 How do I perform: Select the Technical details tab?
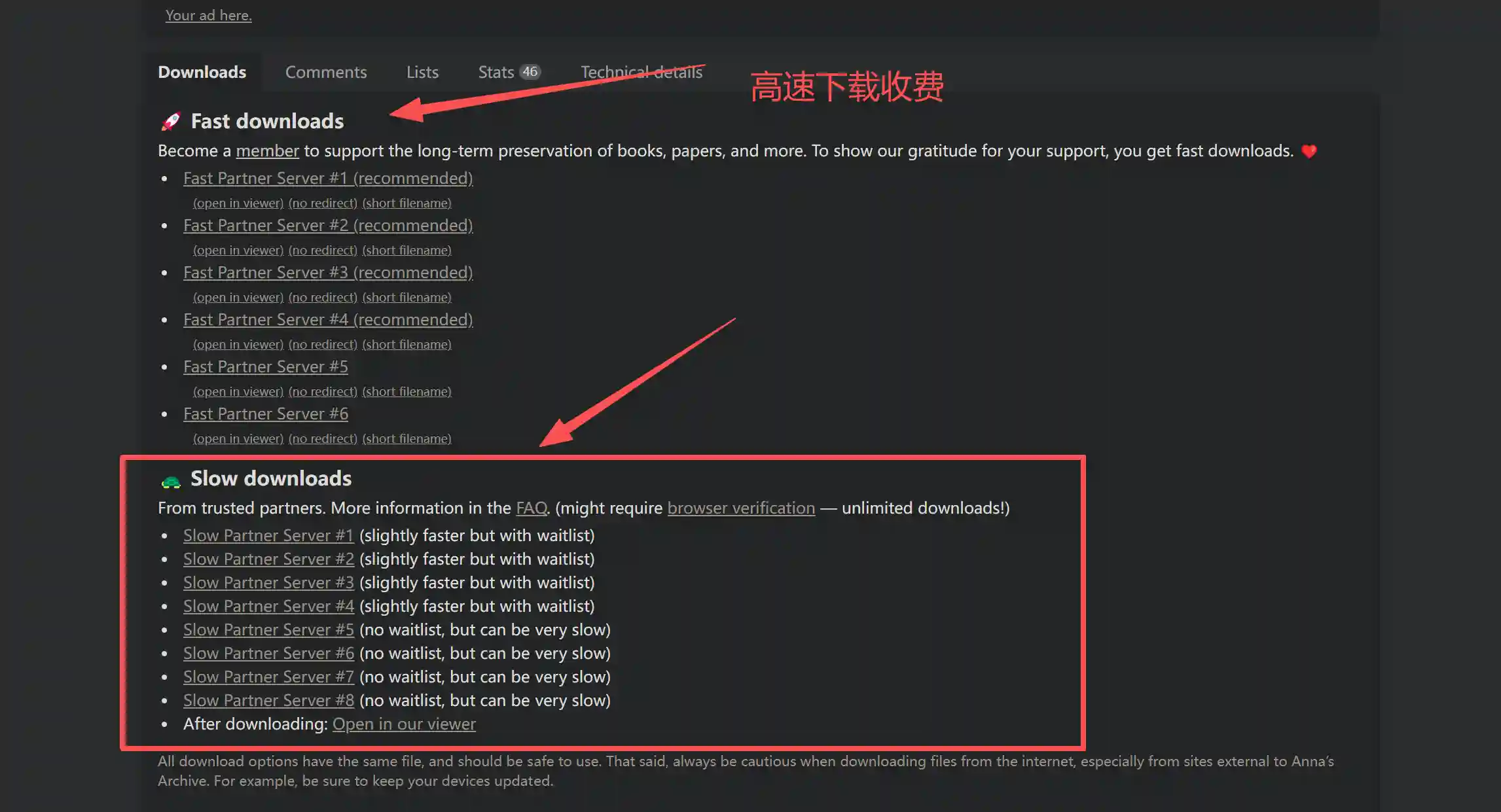tap(642, 72)
